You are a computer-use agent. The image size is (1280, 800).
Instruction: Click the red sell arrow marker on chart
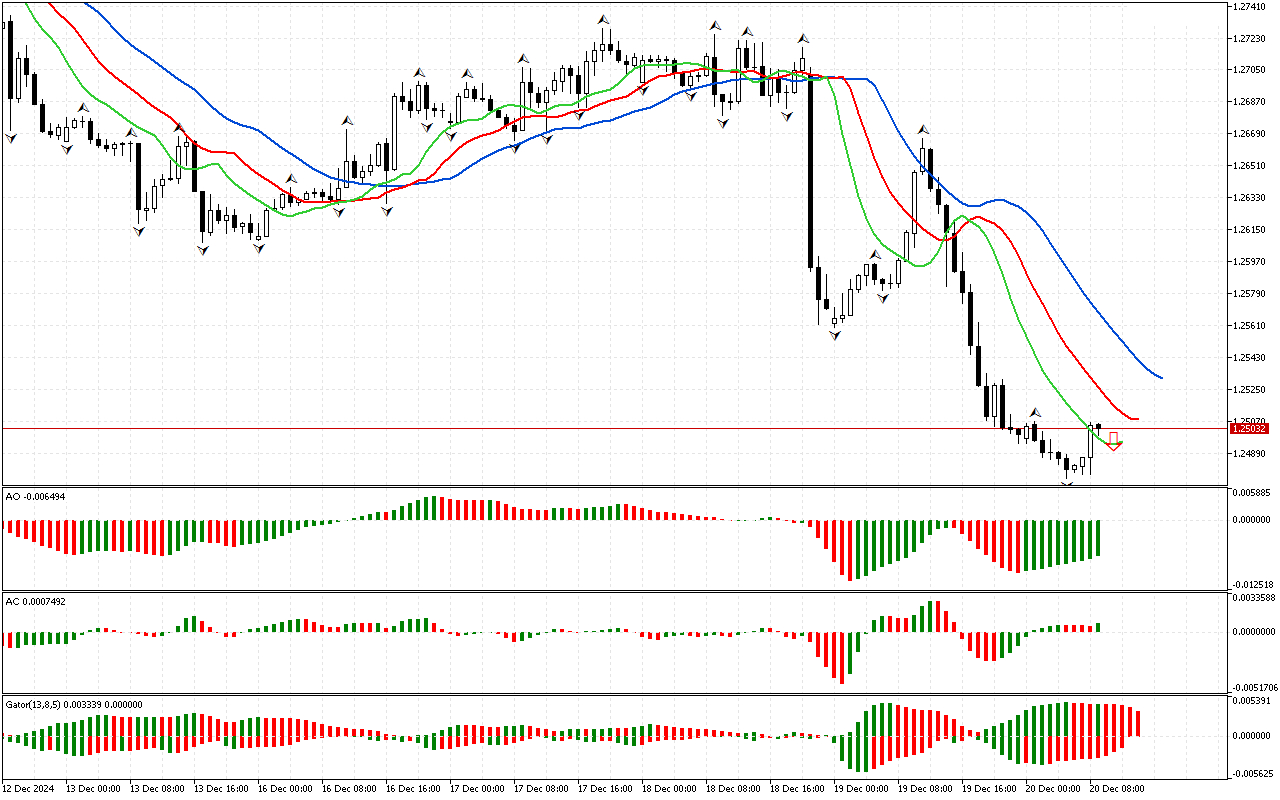coord(1113,441)
